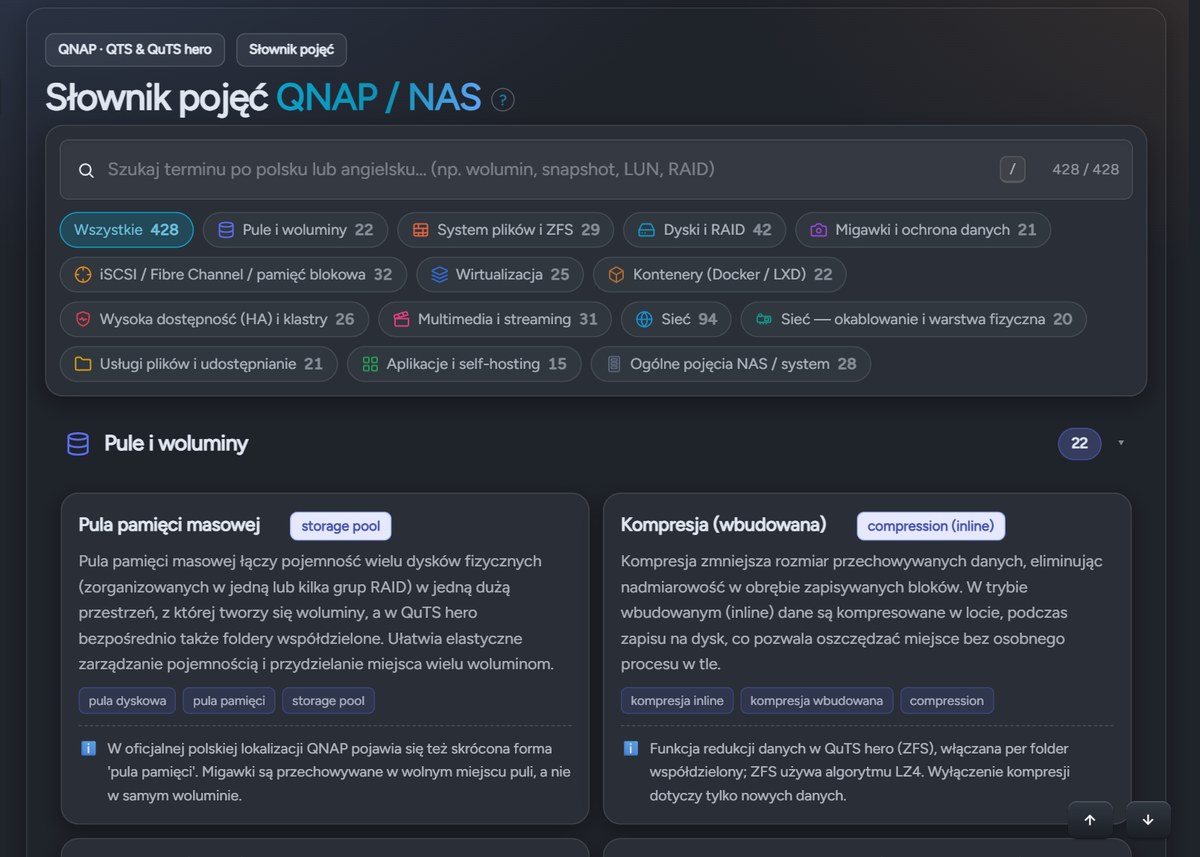Click the Kompresja (wbudowana) heading
The height and width of the screenshot is (857, 1200).
click(x=724, y=525)
